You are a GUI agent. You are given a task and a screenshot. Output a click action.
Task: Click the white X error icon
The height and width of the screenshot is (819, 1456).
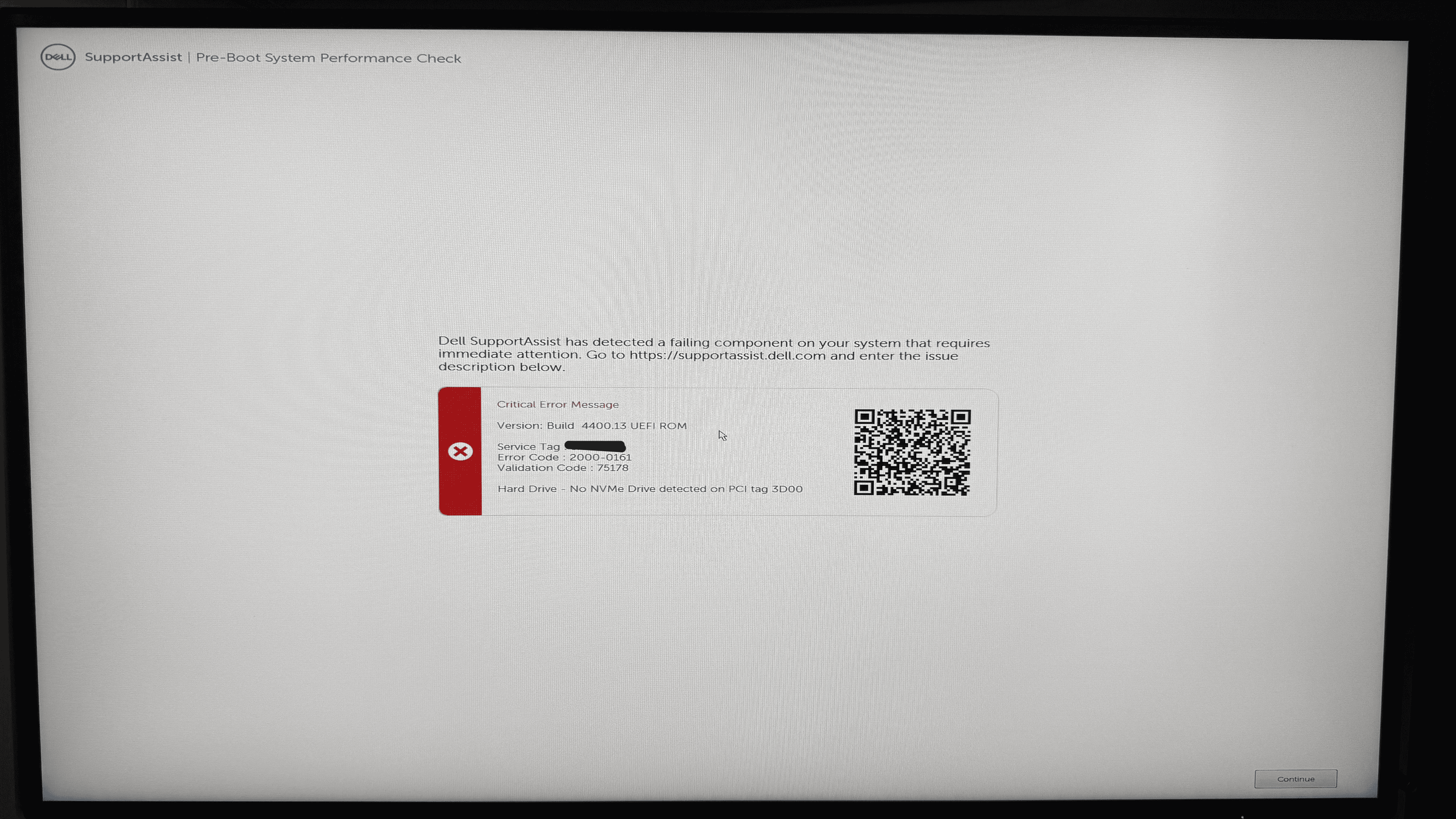tap(460, 451)
